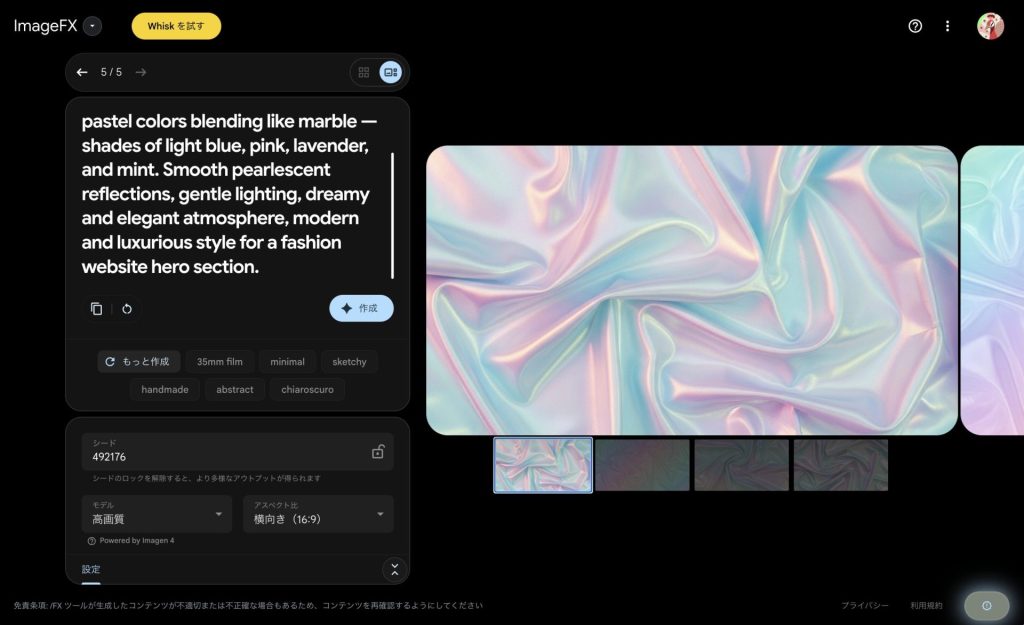Open the ImageFX app switcher dropdown

pos(92,26)
